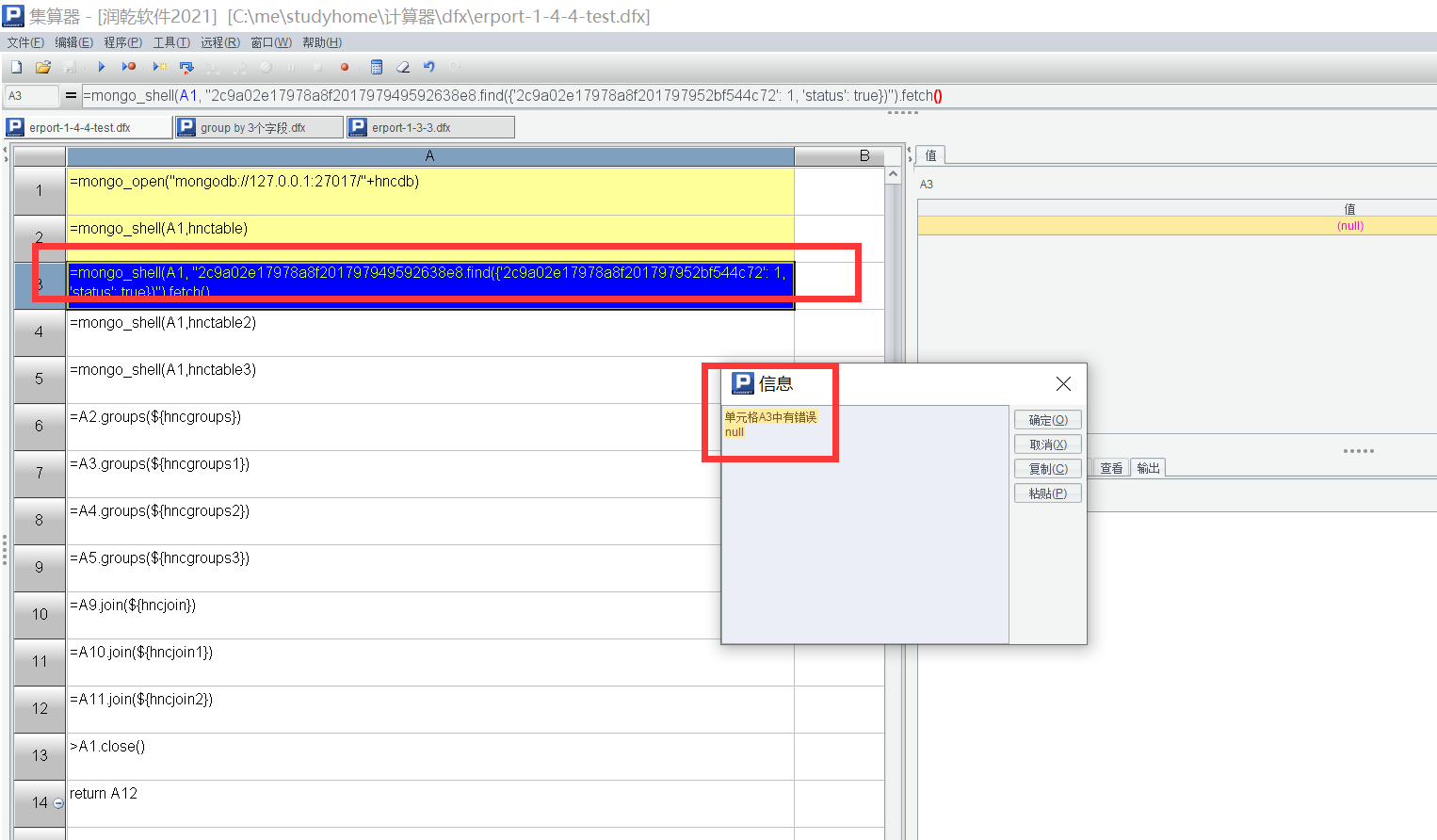Click the A3 cell name box
Screen dimensions: 1437x840
tap(31, 96)
